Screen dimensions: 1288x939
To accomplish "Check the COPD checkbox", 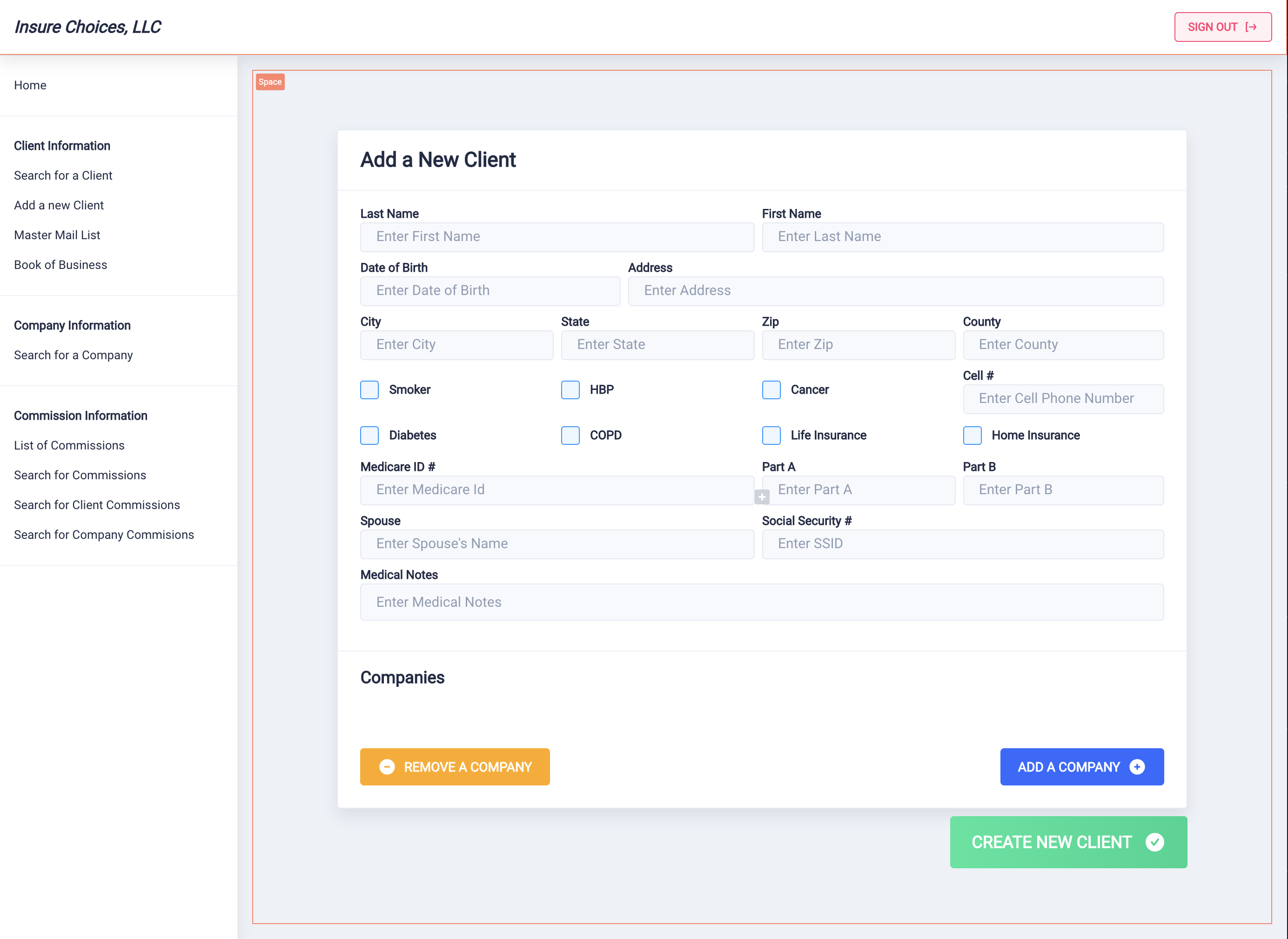I will point(570,436).
